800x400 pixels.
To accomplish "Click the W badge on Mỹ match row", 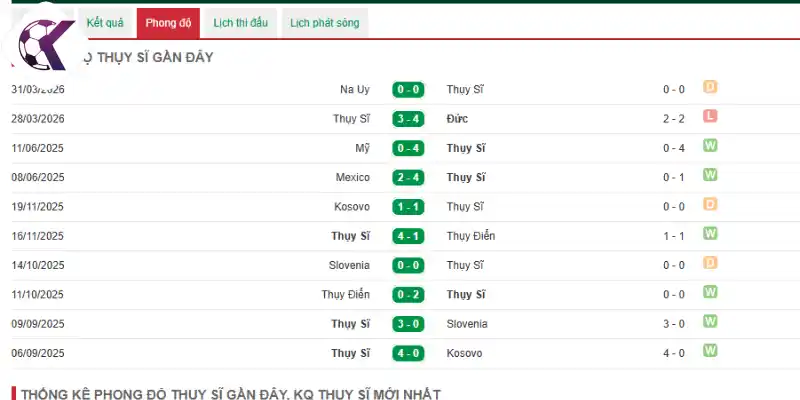I will (x=710, y=146).
